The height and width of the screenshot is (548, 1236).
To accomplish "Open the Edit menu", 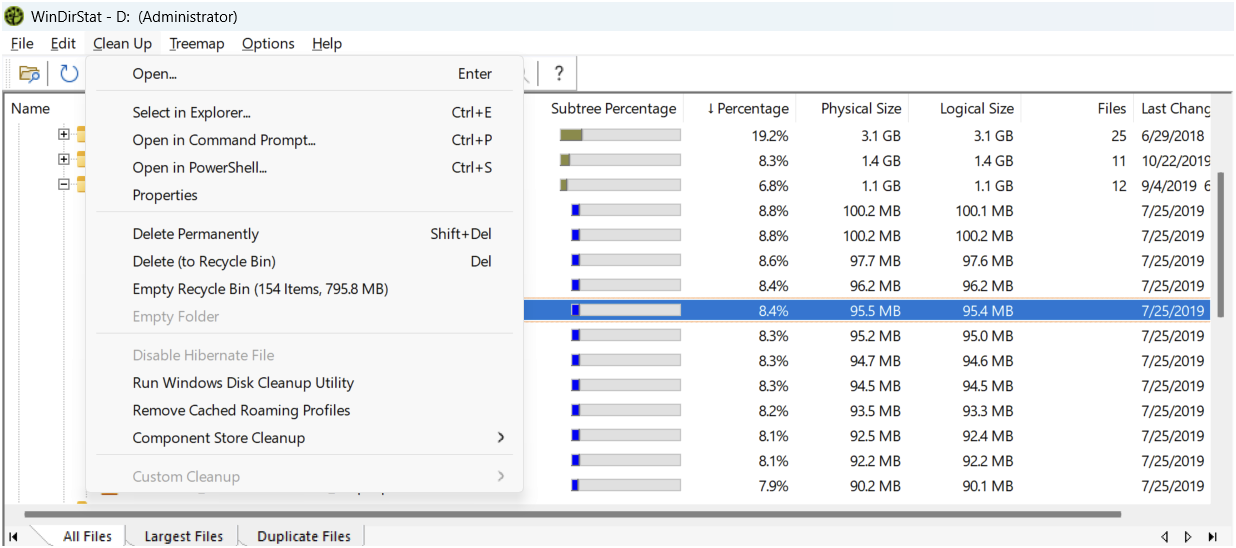I will (x=63, y=43).
